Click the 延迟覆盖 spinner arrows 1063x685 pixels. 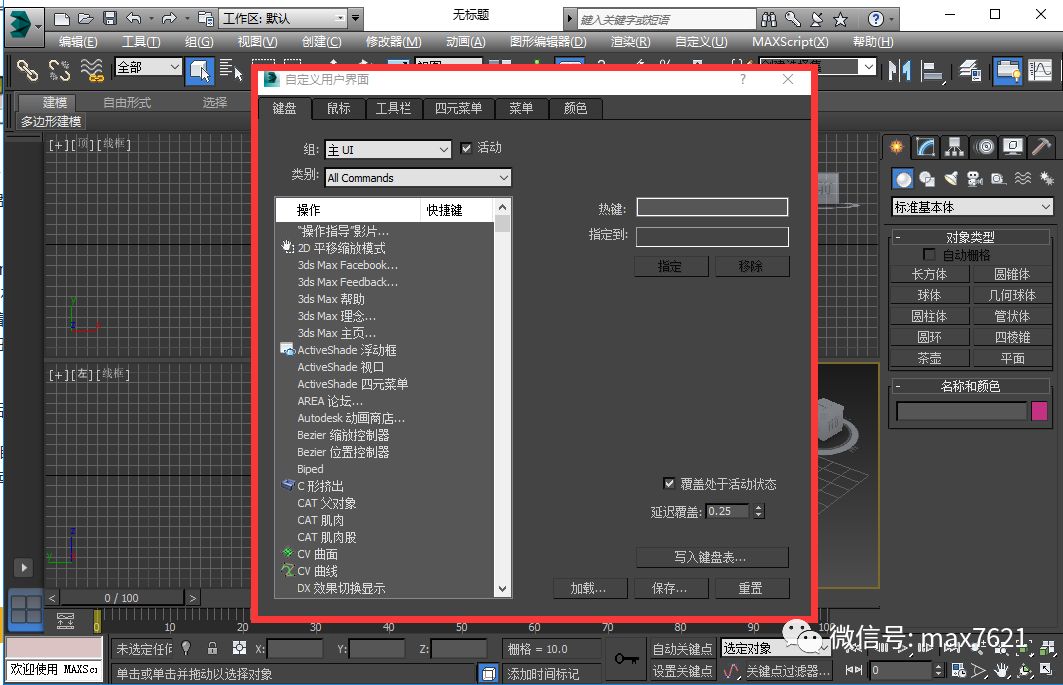[x=759, y=511]
